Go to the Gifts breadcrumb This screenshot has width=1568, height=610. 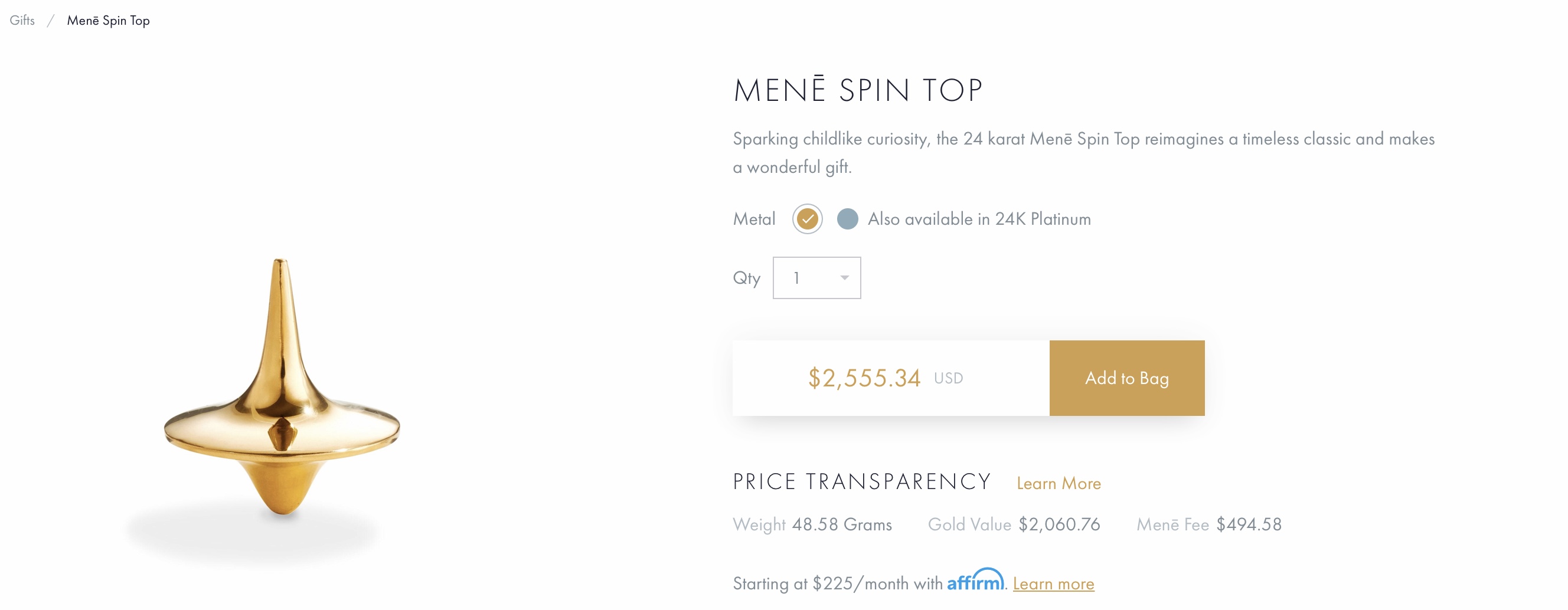click(x=22, y=21)
